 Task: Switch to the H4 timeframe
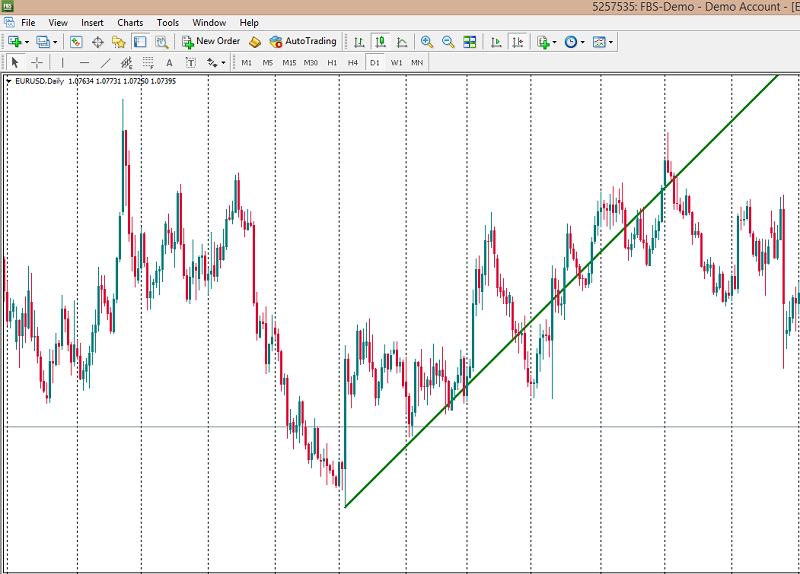click(x=353, y=62)
